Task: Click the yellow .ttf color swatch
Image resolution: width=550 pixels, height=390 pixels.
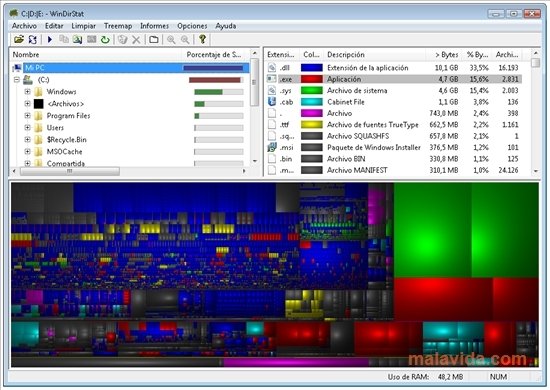Action: tap(311, 125)
